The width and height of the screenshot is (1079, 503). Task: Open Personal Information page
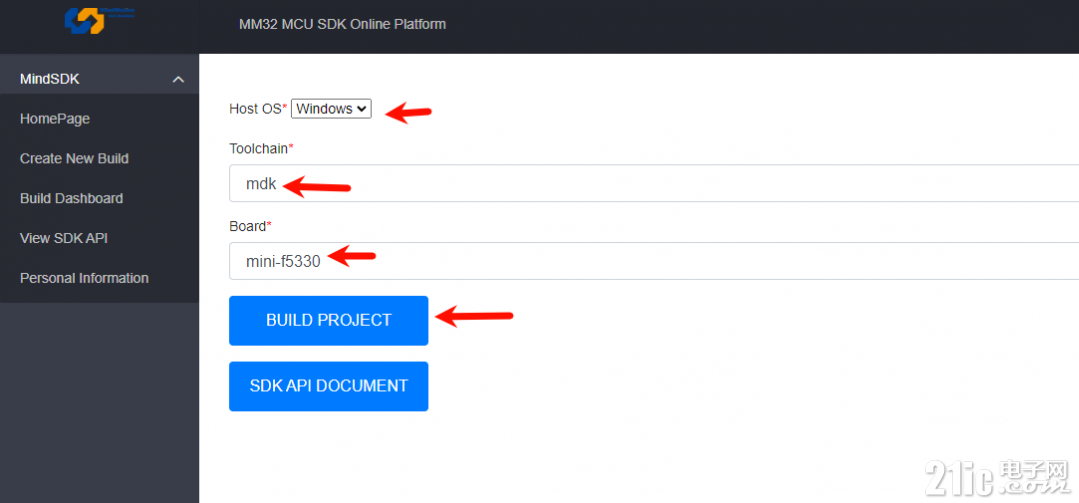tap(84, 278)
